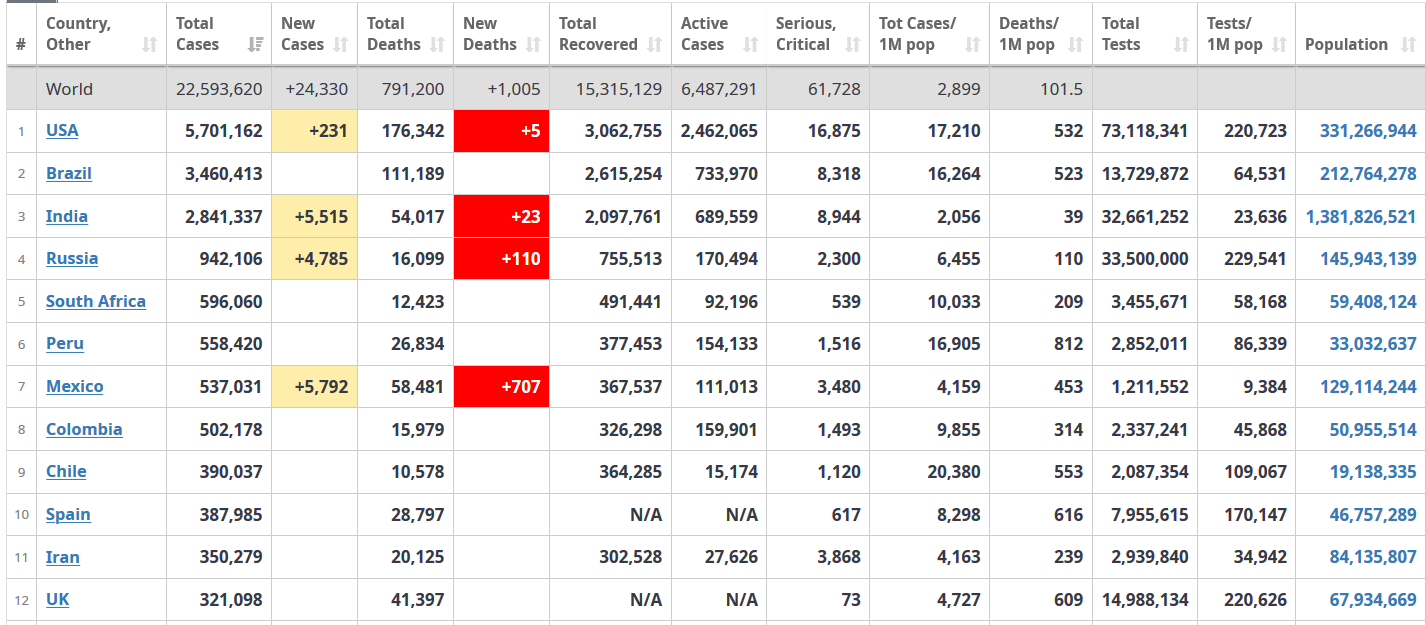Click sort arrows next to New Deaths
1426x625 pixels.
click(x=533, y=45)
